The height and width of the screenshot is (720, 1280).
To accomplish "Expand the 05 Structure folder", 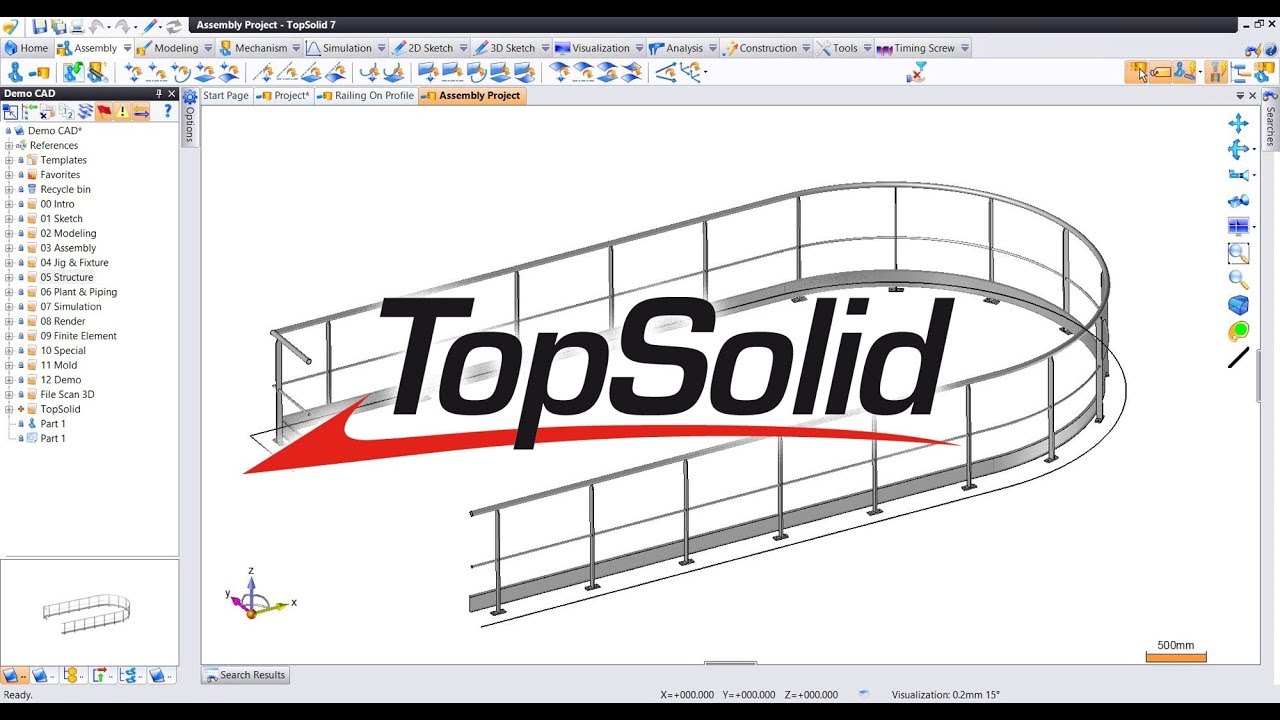I will click(9, 277).
